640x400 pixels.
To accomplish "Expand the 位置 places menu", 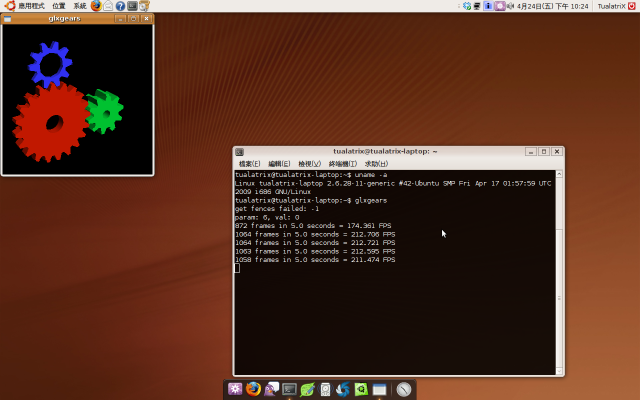I will point(58,6).
